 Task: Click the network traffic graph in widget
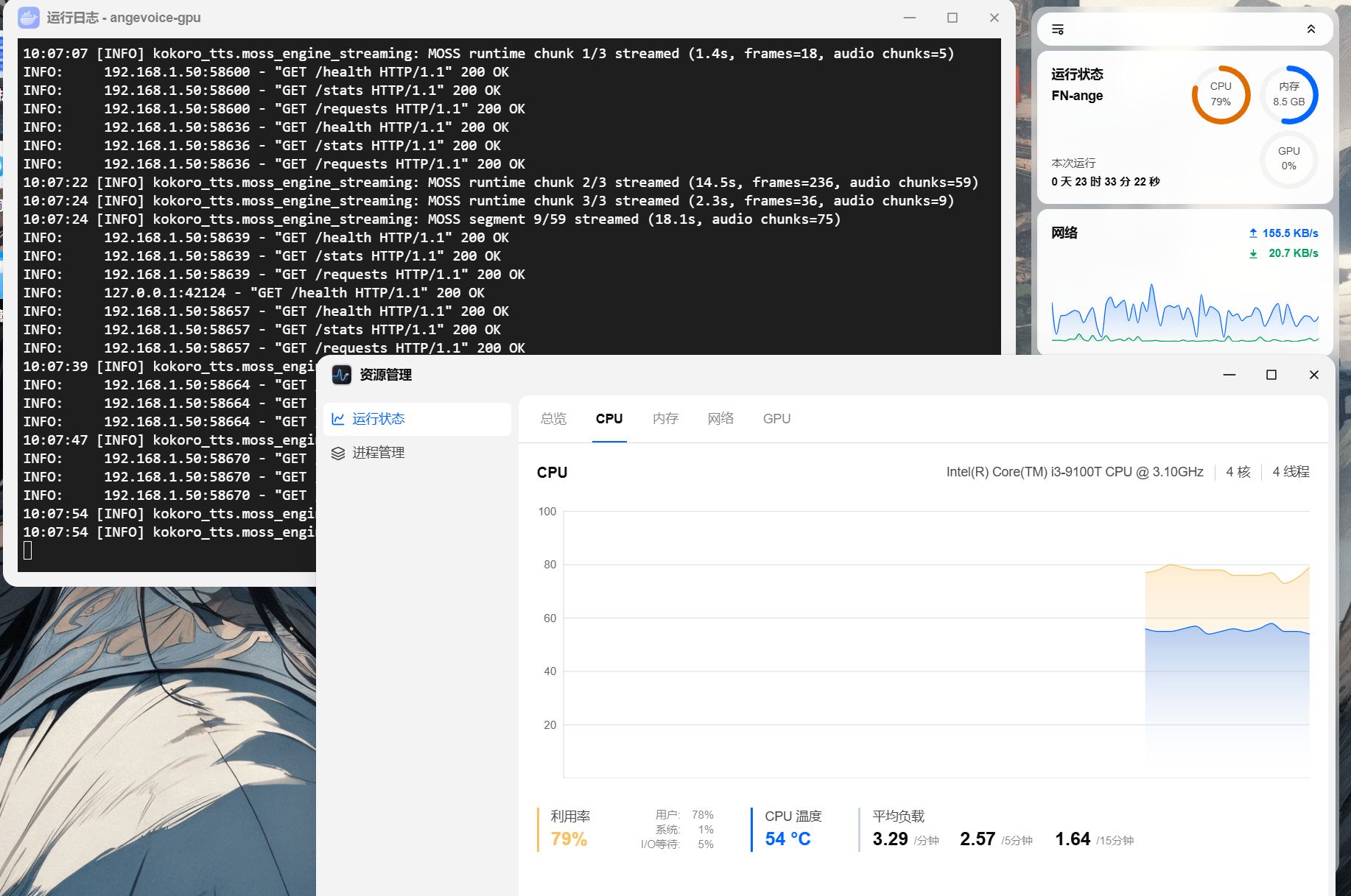tap(1185, 313)
